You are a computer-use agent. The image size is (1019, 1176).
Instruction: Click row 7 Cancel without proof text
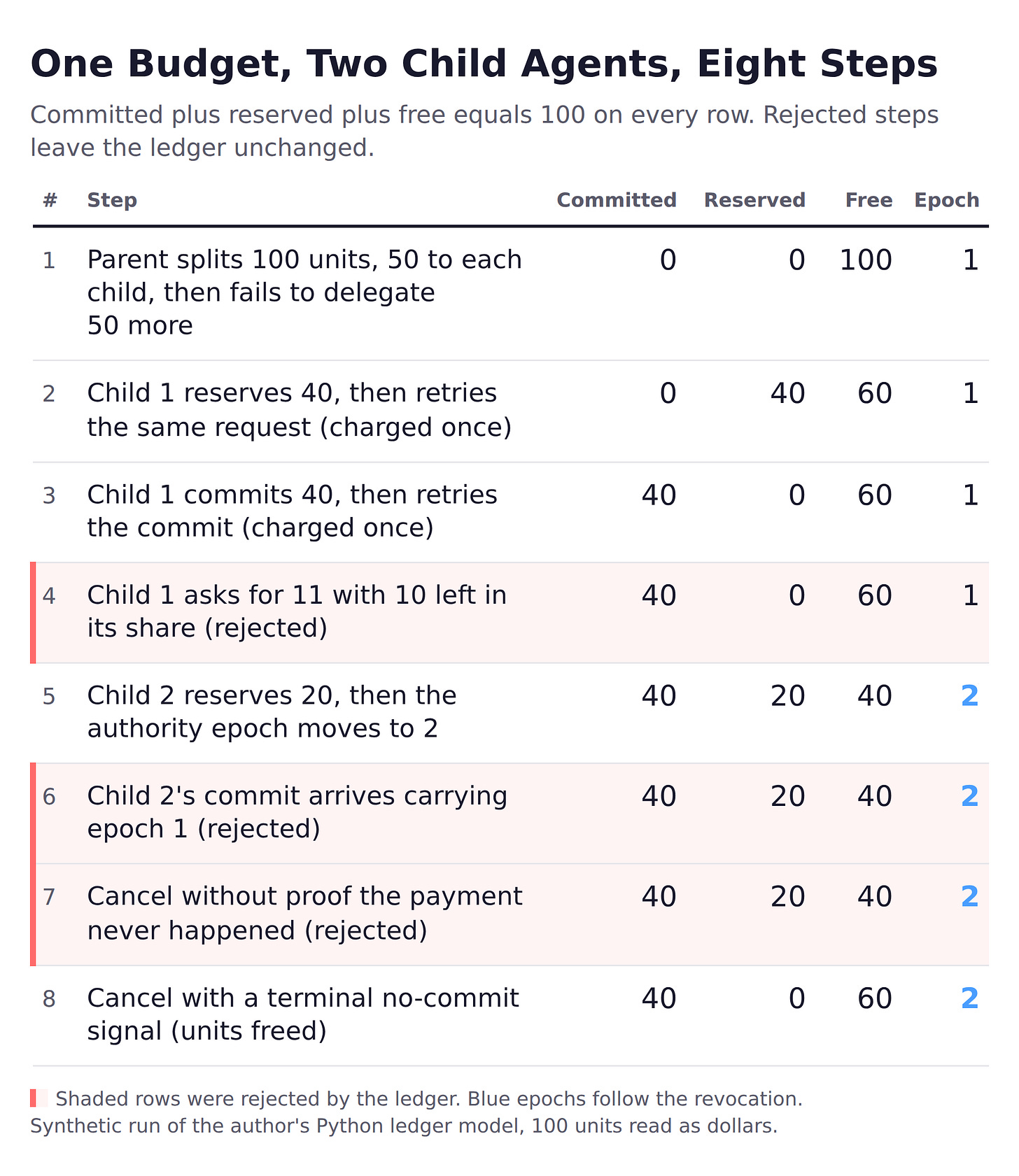click(305, 913)
